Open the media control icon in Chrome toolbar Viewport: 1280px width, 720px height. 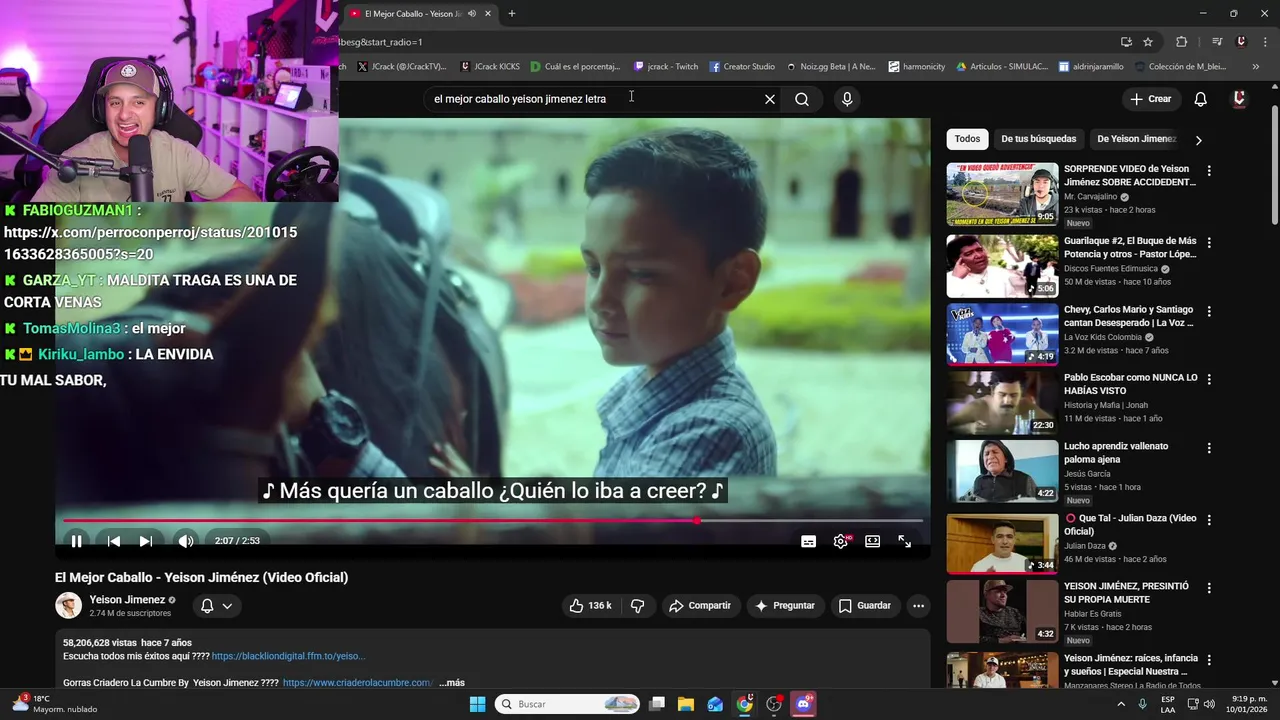[x=1217, y=42]
